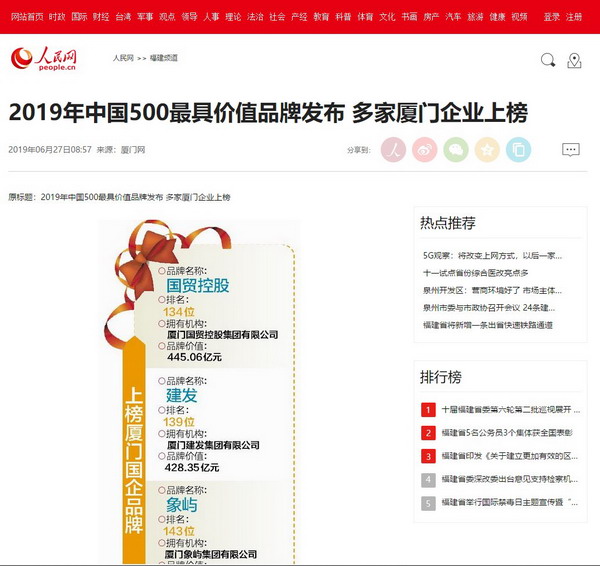
Task: Click the 厦门网 source link
Action: click(x=133, y=150)
